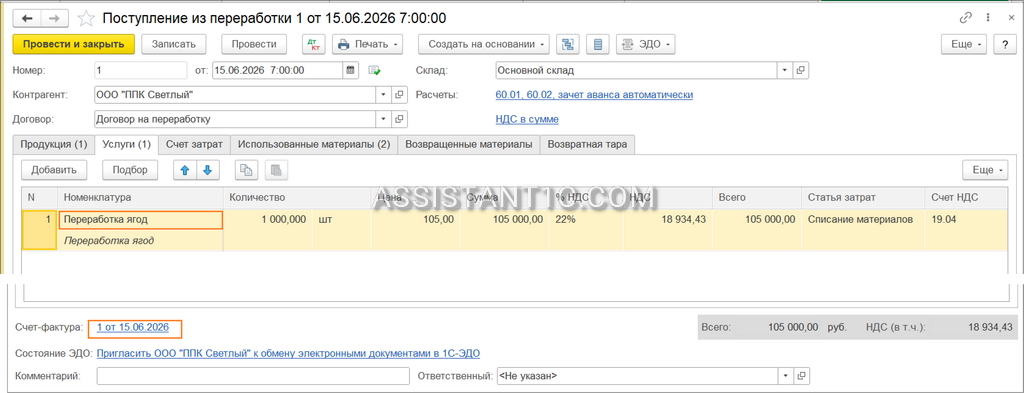Image resolution: width=1024 pixels, height=393 pixels.
Task: Select the 22% НДС rate cell
Action: coord(586,220)
